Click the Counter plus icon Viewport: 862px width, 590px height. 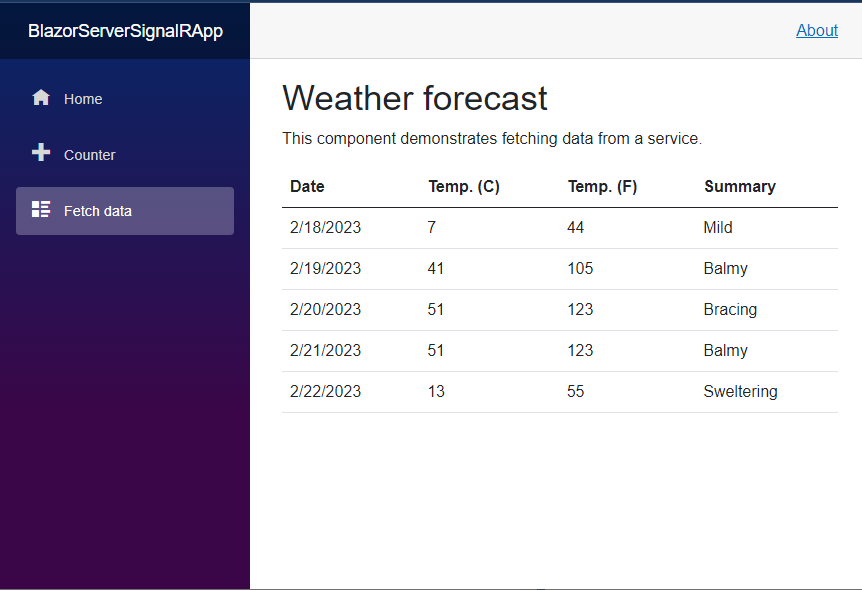[x=41, y=153]
